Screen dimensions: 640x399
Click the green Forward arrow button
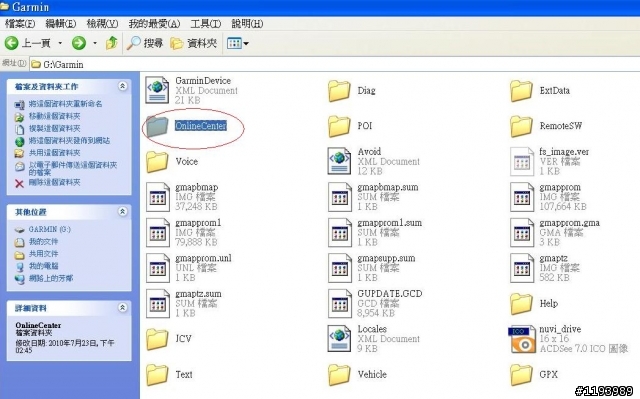click(79, 43)
